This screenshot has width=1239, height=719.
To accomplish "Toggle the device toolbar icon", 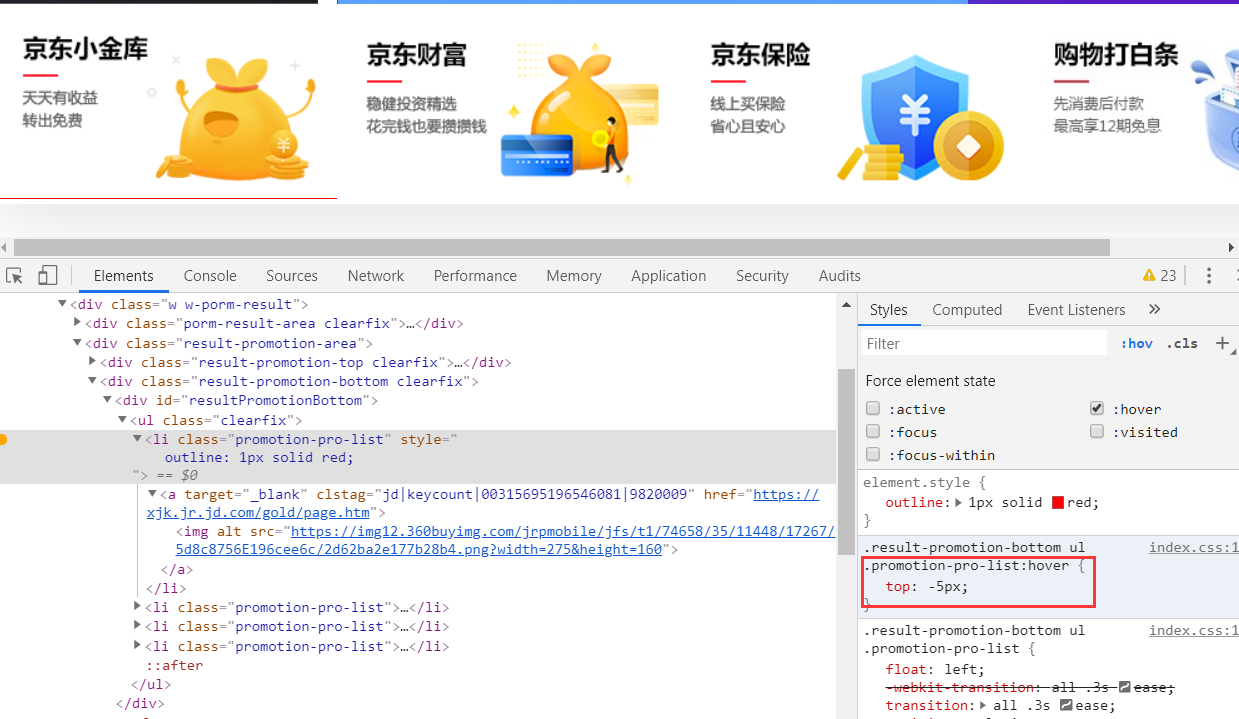I will pos(47,276).
